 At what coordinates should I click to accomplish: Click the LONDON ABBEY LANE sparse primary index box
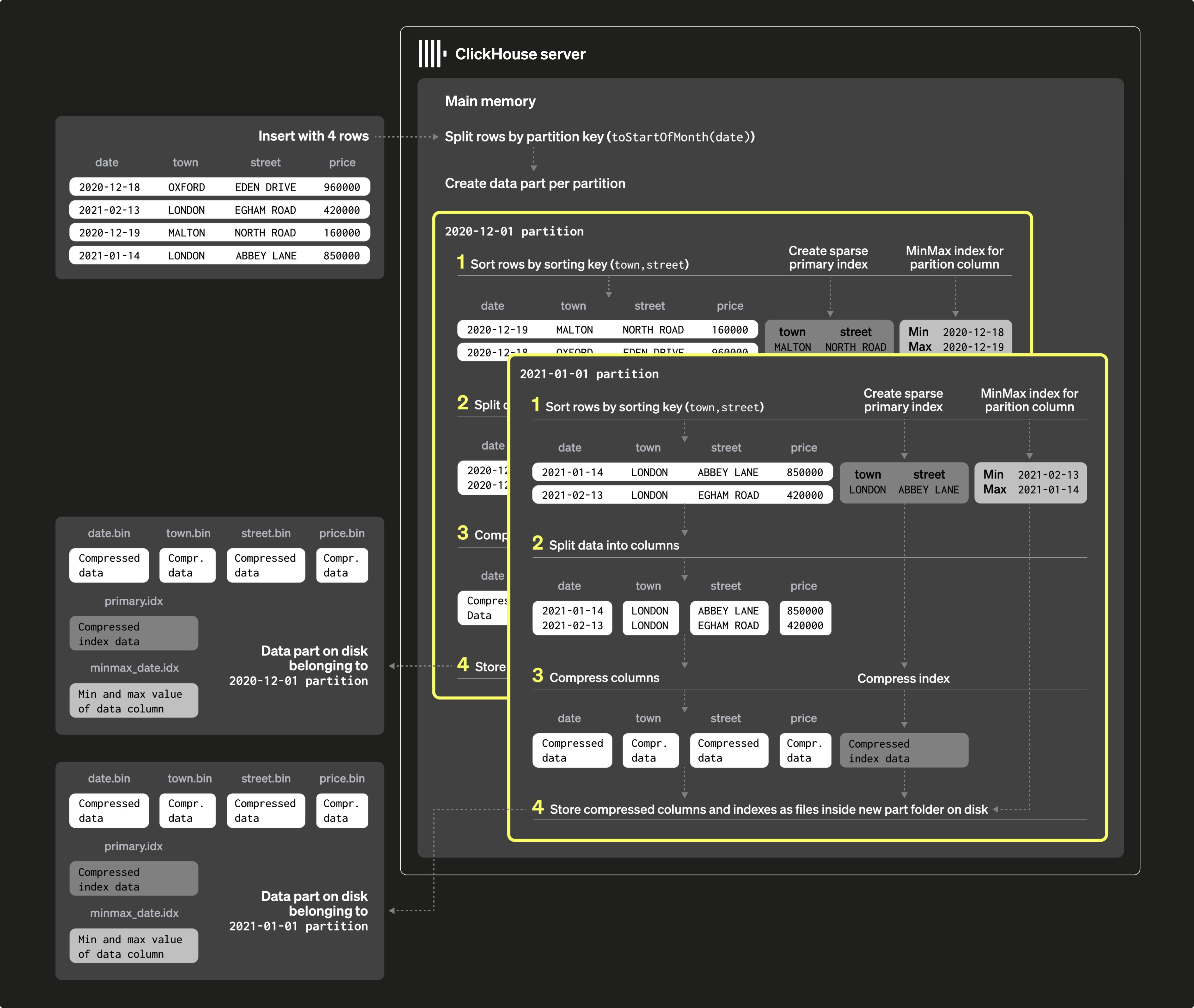coord(904,482)
